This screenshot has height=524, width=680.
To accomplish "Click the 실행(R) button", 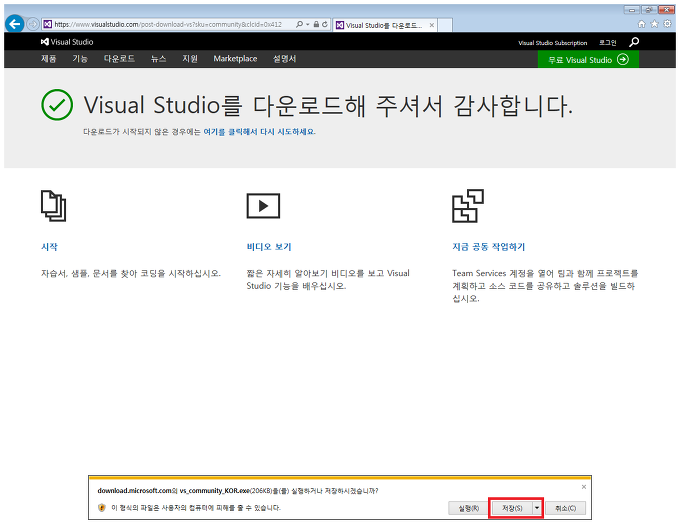I will pyautogui.click(x=468, y=508).
